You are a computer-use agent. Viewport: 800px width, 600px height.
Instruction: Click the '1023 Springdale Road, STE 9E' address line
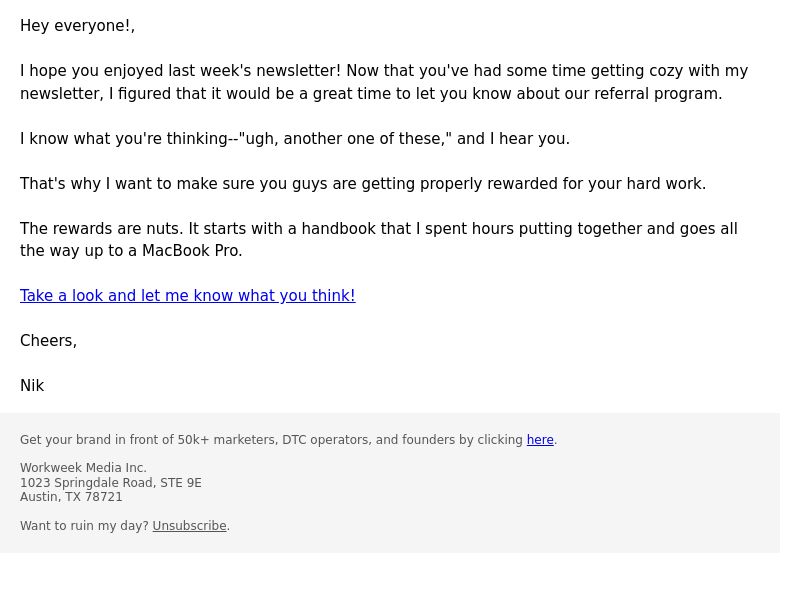(111, 482)
